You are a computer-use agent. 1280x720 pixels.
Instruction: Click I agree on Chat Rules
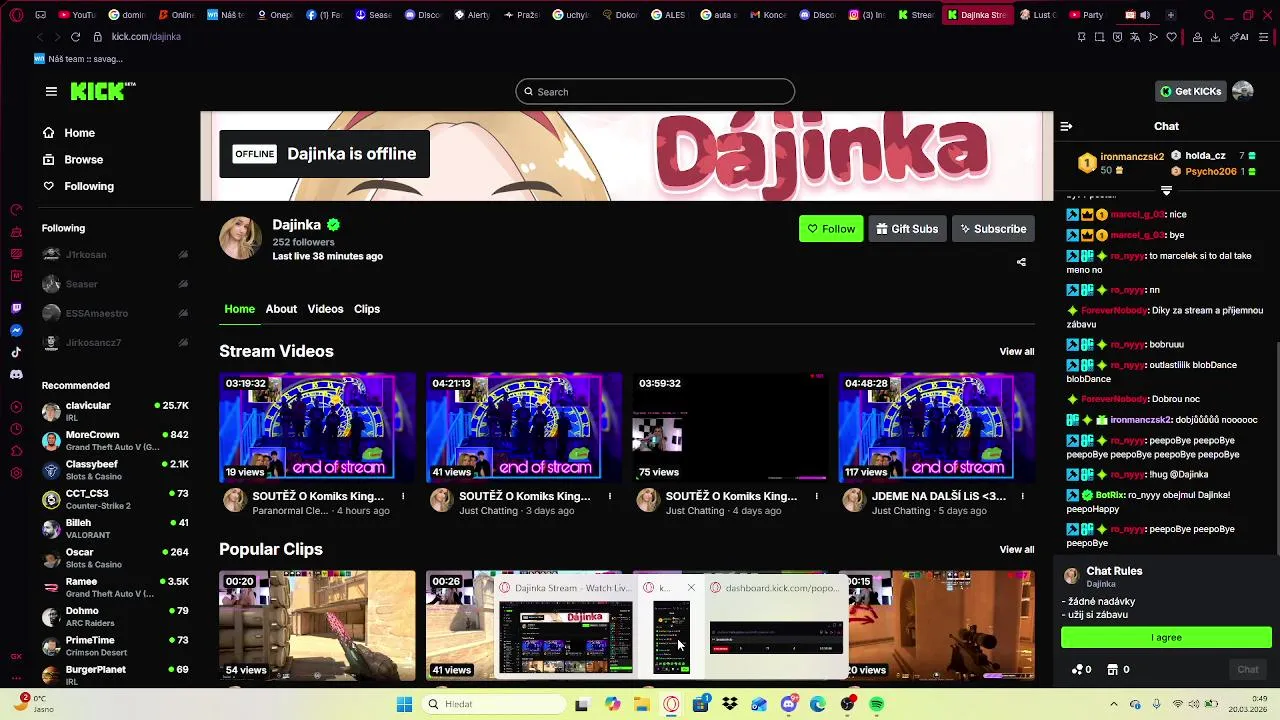point(1166,638)
